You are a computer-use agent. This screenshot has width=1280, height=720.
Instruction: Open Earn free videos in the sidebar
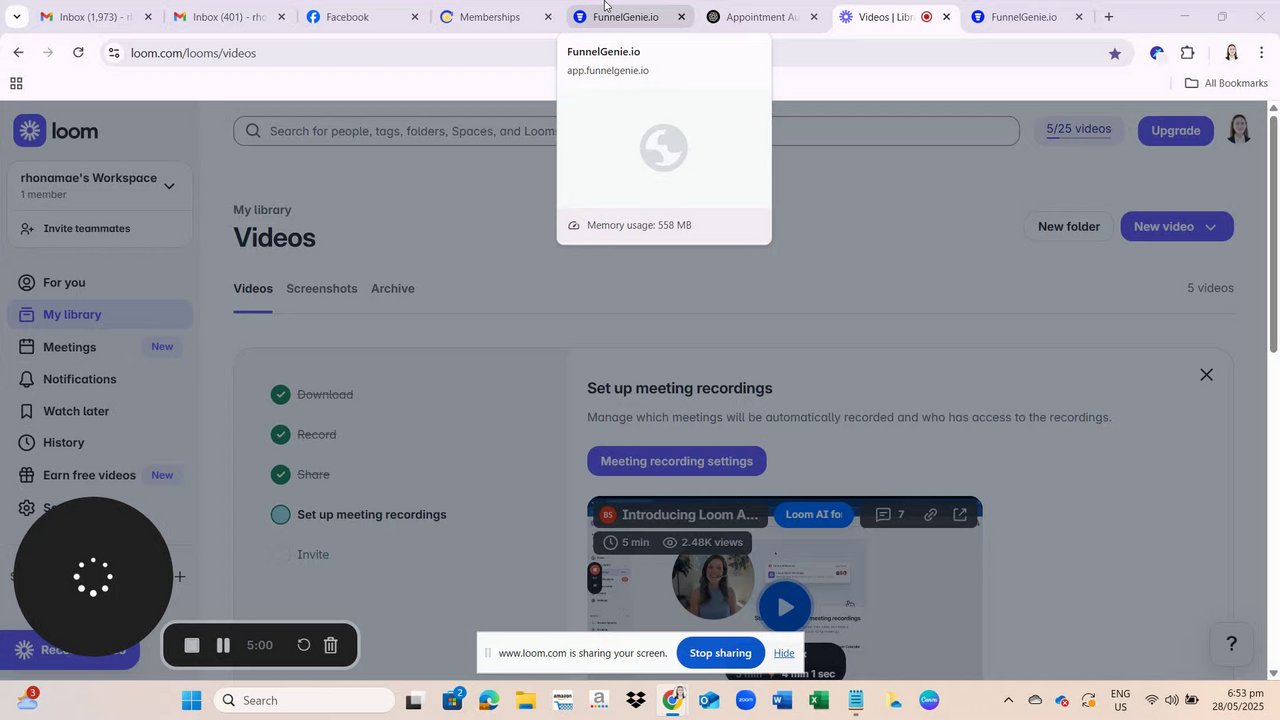click(100, 475)
